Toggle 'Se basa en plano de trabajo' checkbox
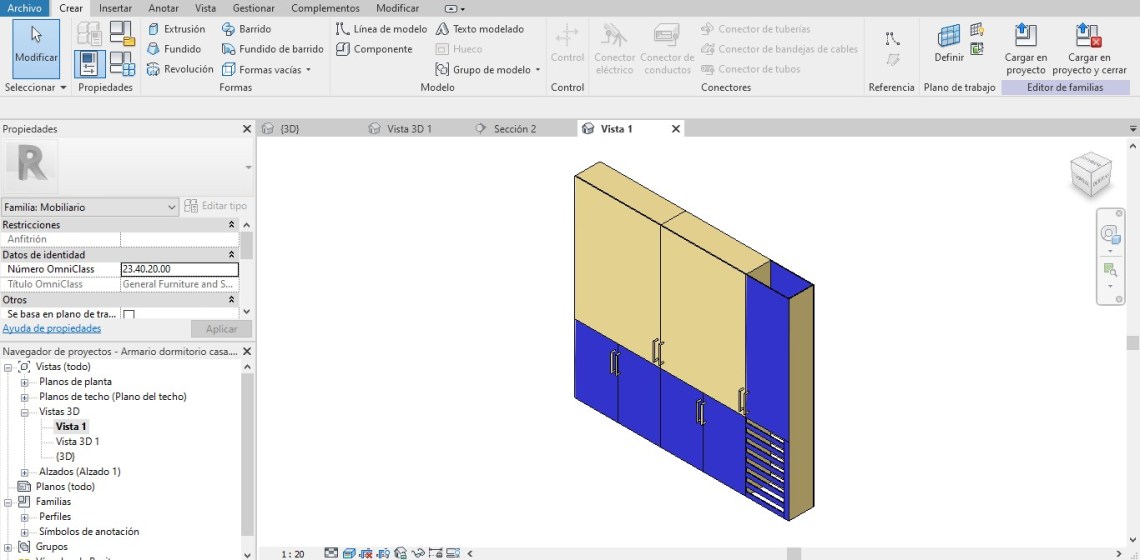Image resolution: width=1140 pixels, height=560 pixels. (128, 315)
